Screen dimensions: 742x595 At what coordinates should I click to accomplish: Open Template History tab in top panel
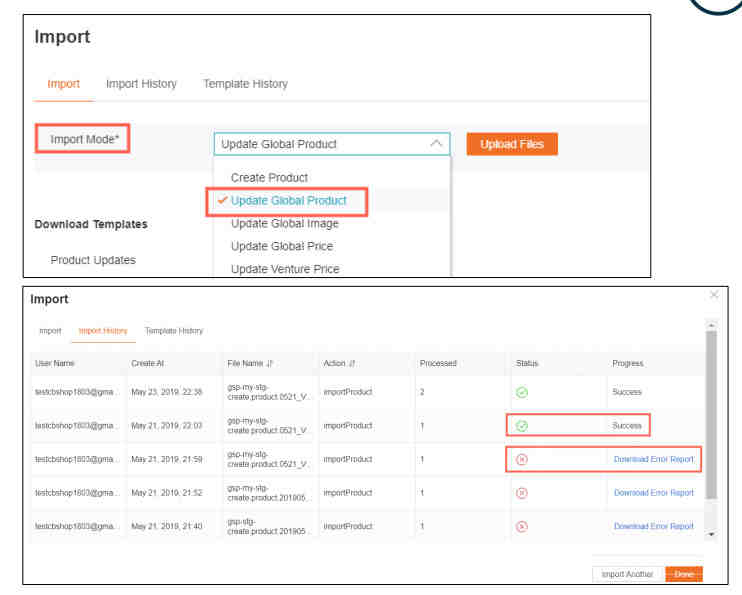tap(245, 84)
